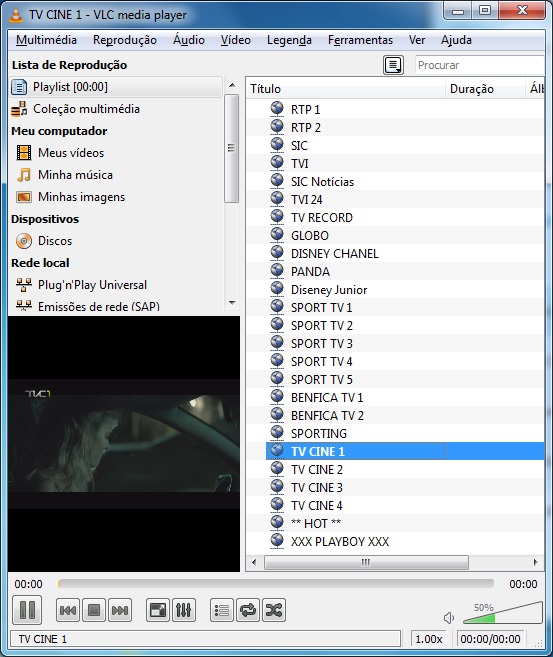The image size is (553, 657).
Task: Click sidebar scrollbar up arrow
Action: pos(232,85)
